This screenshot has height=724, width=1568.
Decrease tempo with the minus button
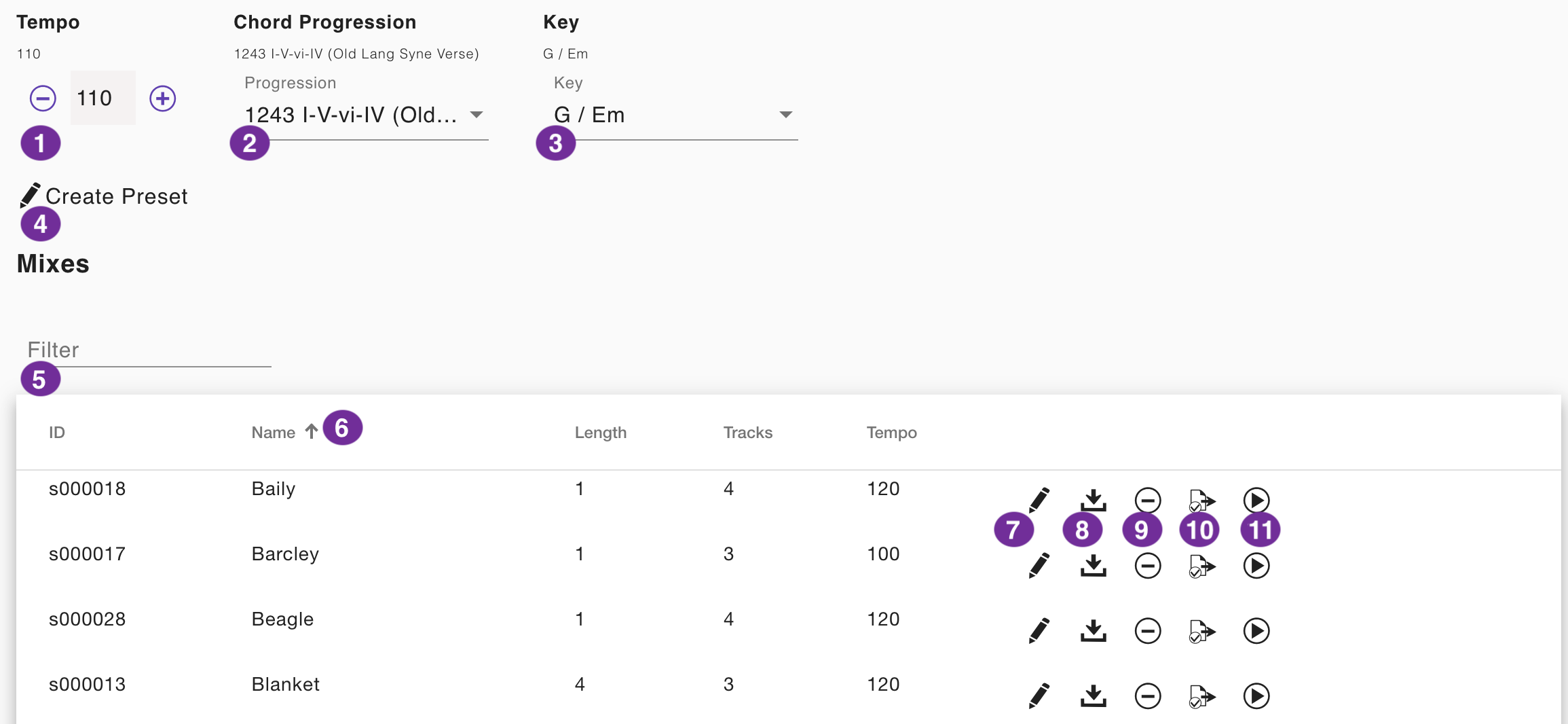pyautogui.click(x=43, y=98)
